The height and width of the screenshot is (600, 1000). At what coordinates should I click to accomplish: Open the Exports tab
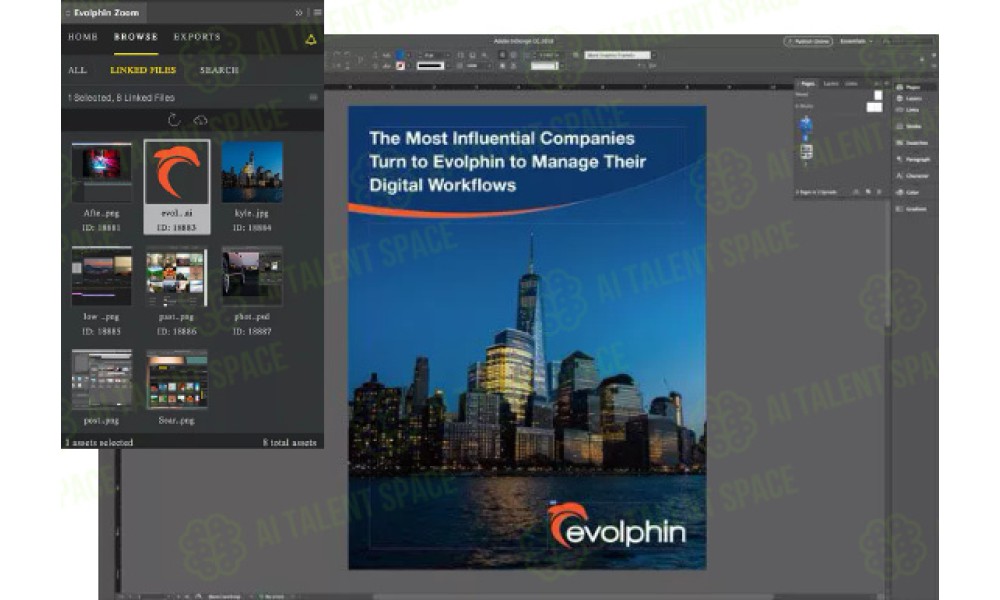tap(197, 37)
